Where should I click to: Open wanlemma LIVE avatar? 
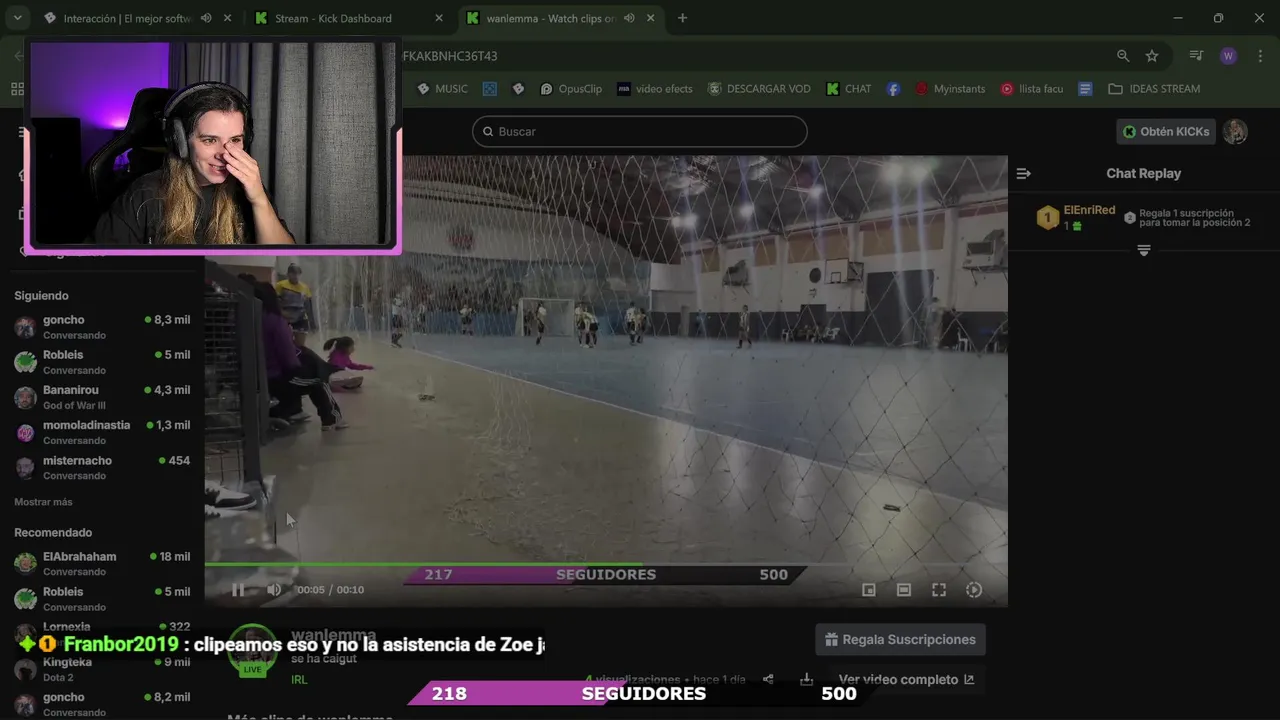253,652
